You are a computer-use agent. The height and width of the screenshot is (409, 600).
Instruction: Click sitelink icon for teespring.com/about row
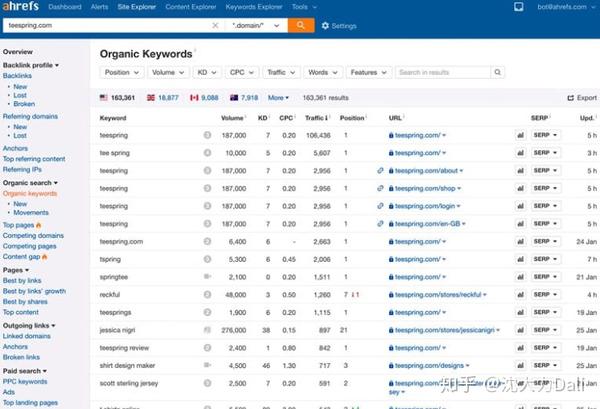pyautogui.click(x=380, y=171)
